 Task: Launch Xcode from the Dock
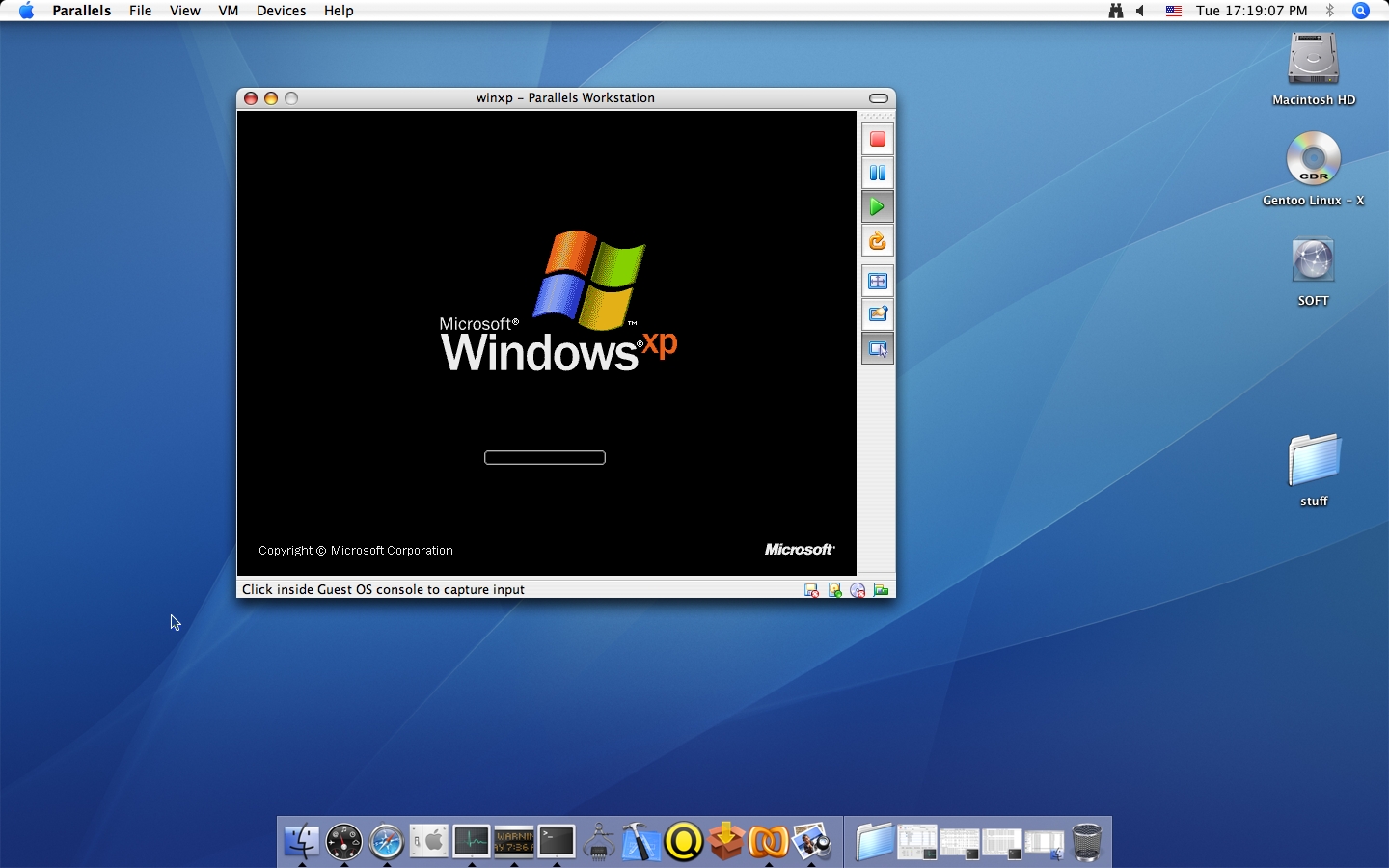pos(641,842)
